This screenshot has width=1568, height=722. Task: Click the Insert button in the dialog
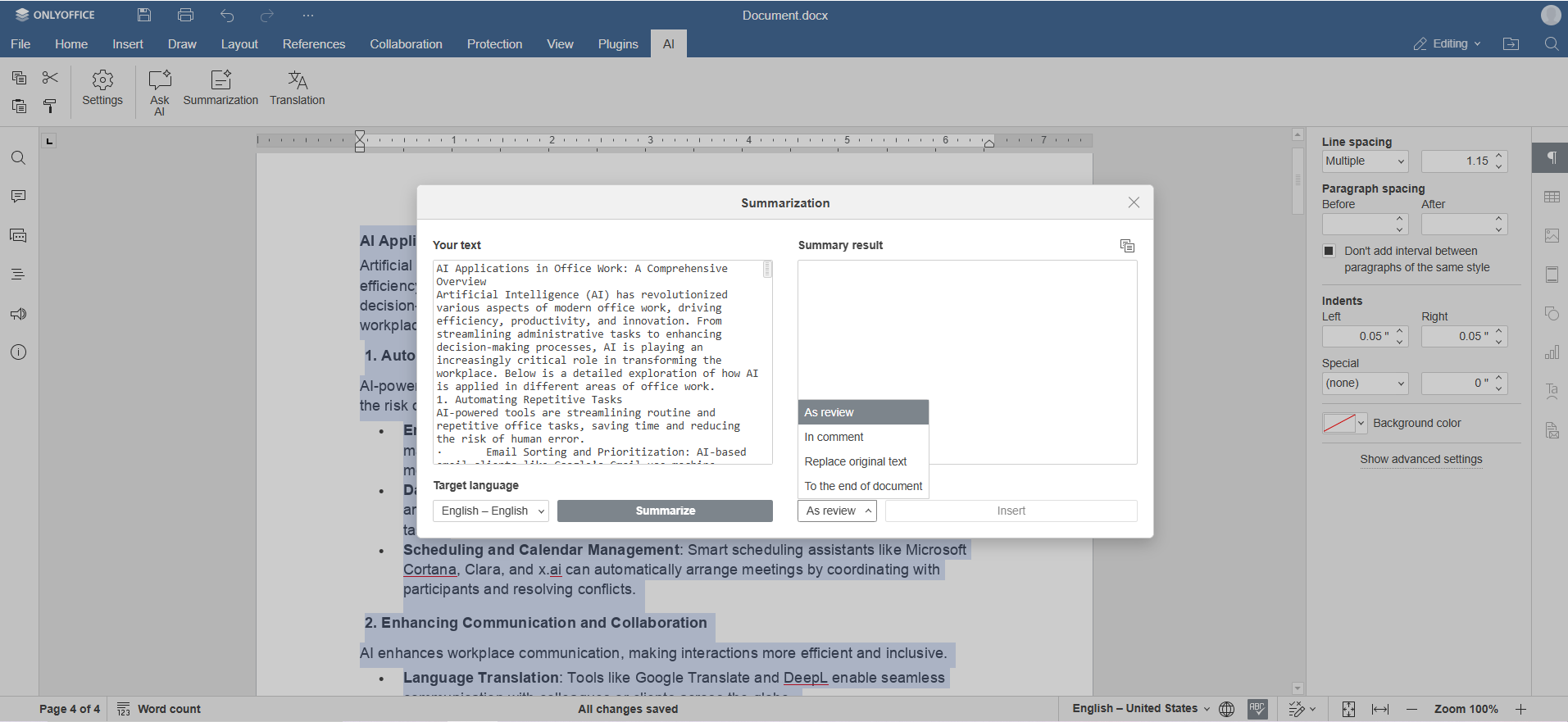[x=1011, y=511]
